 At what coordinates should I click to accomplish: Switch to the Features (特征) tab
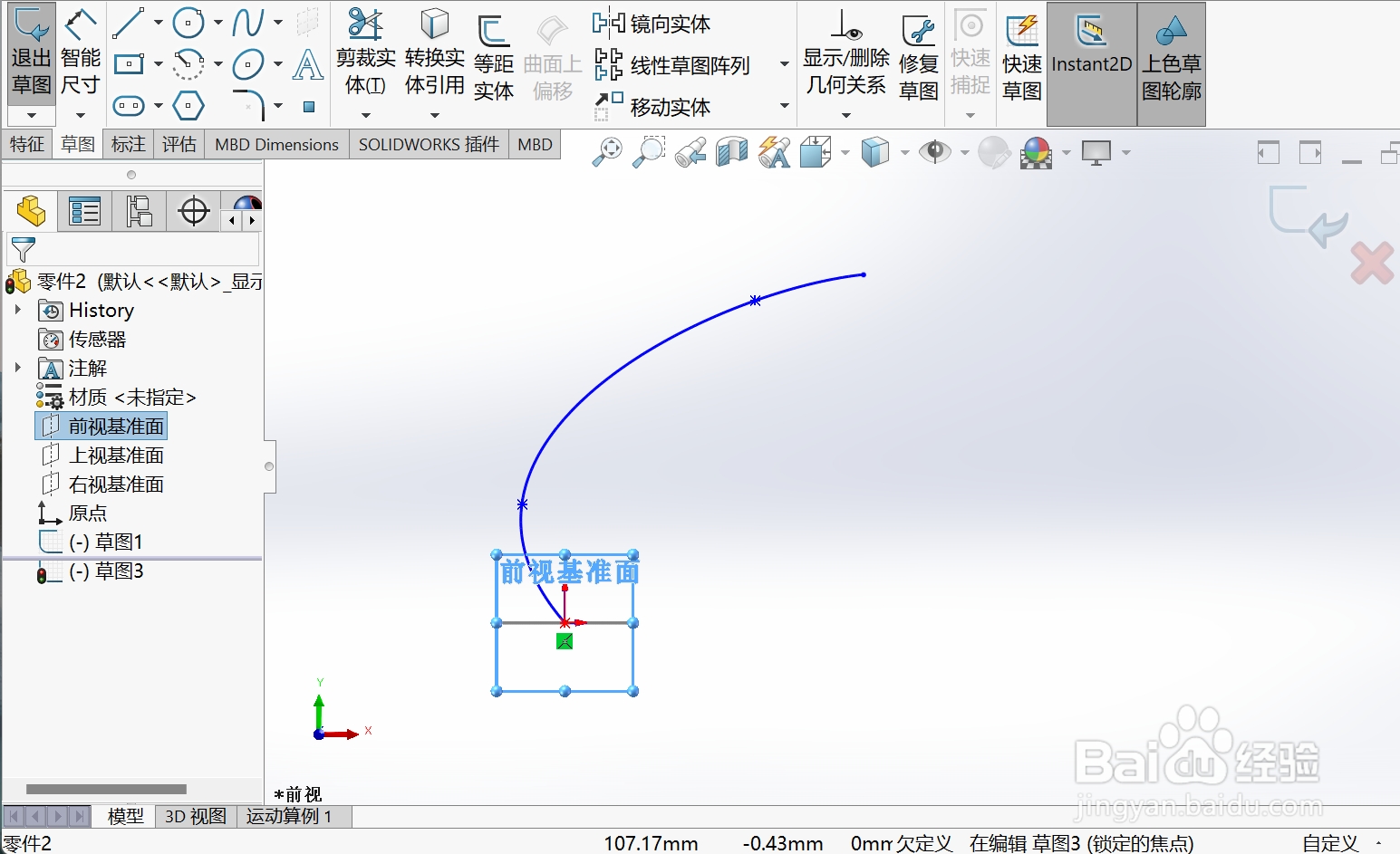click(27, 144)
